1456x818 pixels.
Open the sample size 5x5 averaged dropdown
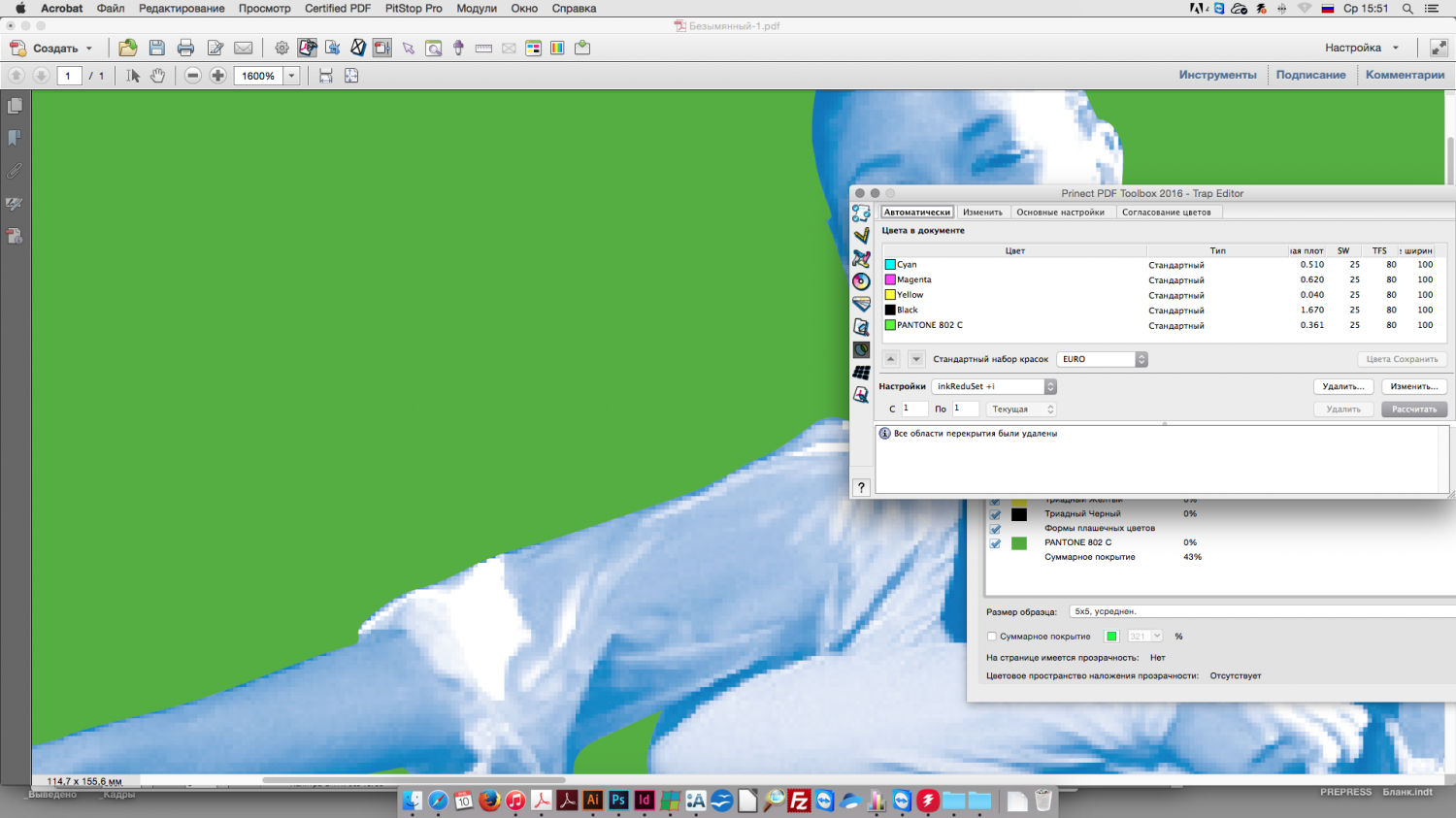(x=1262, y=611)
